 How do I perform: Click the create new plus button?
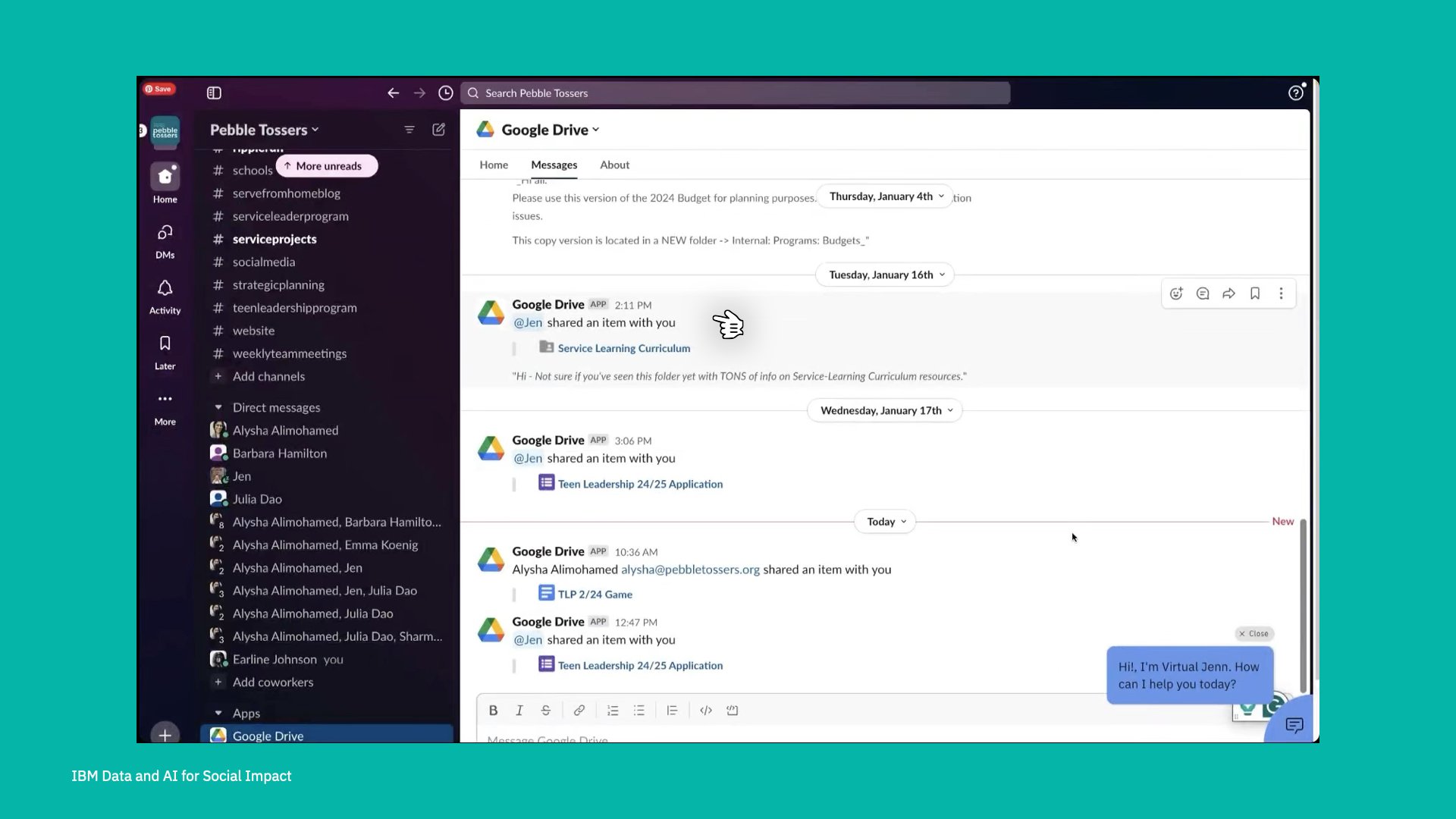(165, 734)
